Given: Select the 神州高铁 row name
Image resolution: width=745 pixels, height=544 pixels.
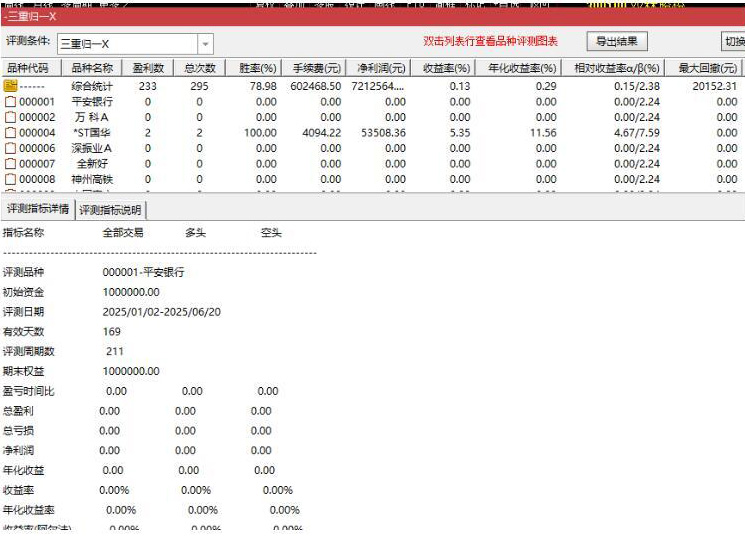Looking at the screenshot, I should pyautogui.click(x=92, y=179).
